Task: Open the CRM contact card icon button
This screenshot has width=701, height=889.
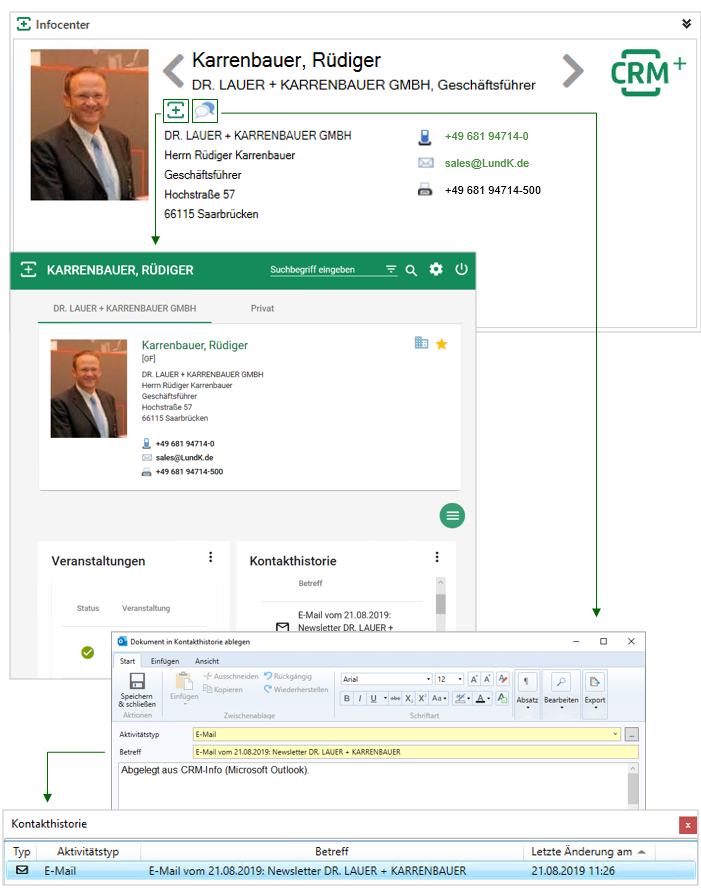Action: pos(176,111)
